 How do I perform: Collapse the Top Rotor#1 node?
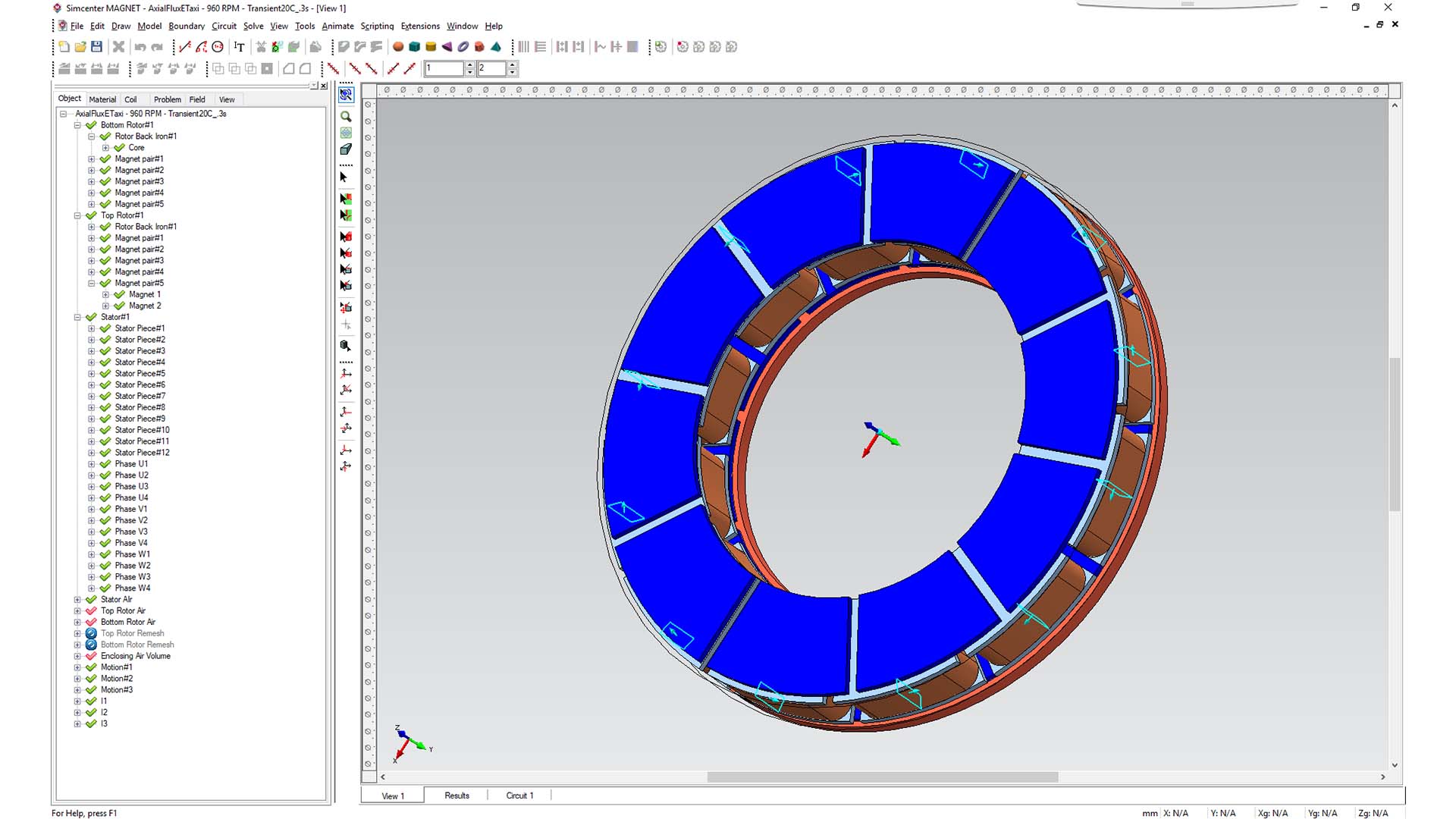(x=77, y=215)
